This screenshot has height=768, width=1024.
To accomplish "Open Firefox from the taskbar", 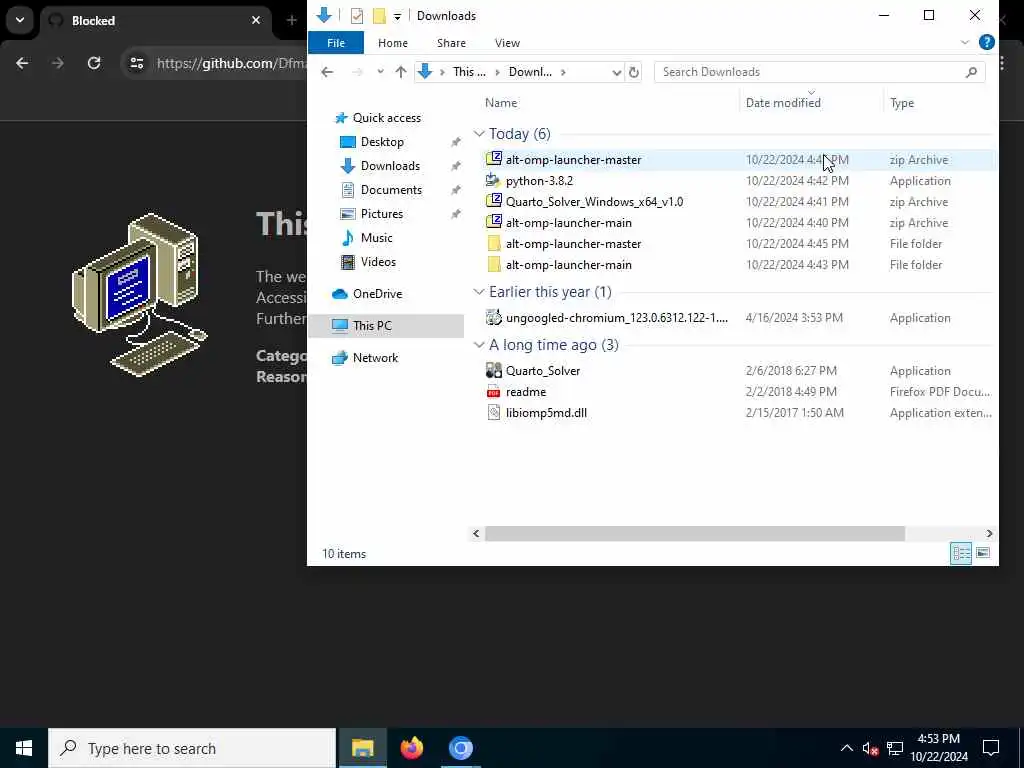I will point(411,748).
